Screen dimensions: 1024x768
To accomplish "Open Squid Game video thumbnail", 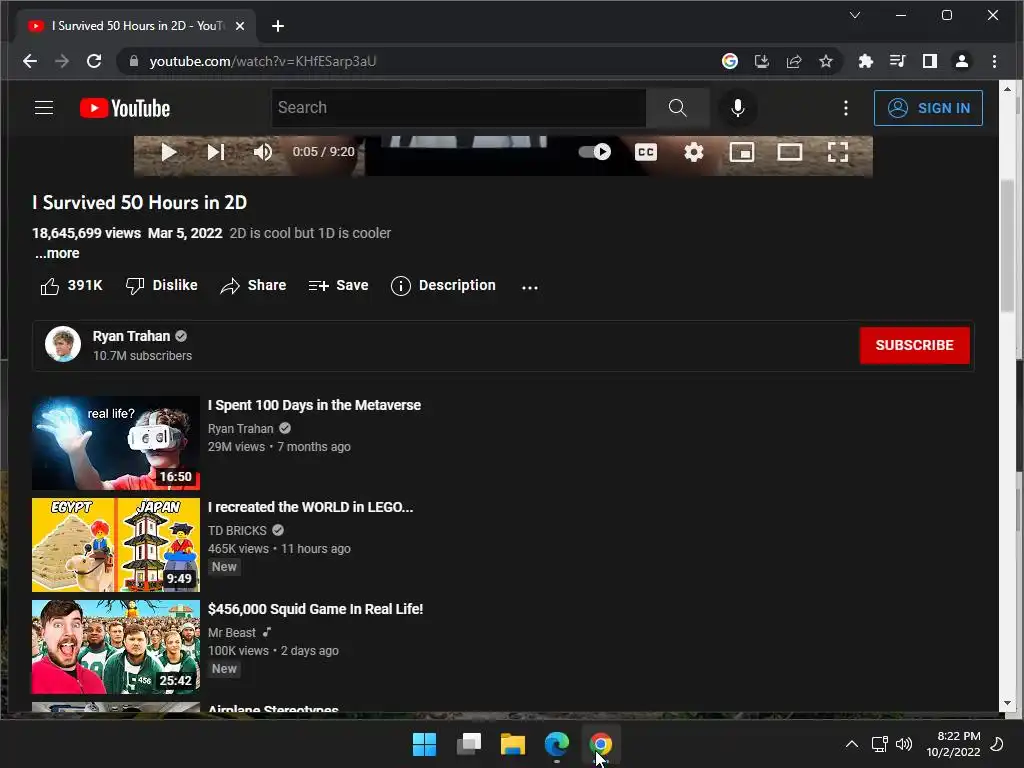I will click(116, 647).
